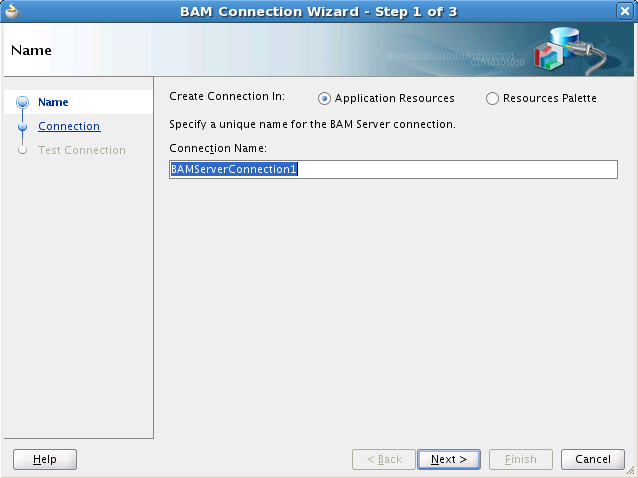Click the Test Connection step label
638x478 pixels.
(x=82, y=150)
